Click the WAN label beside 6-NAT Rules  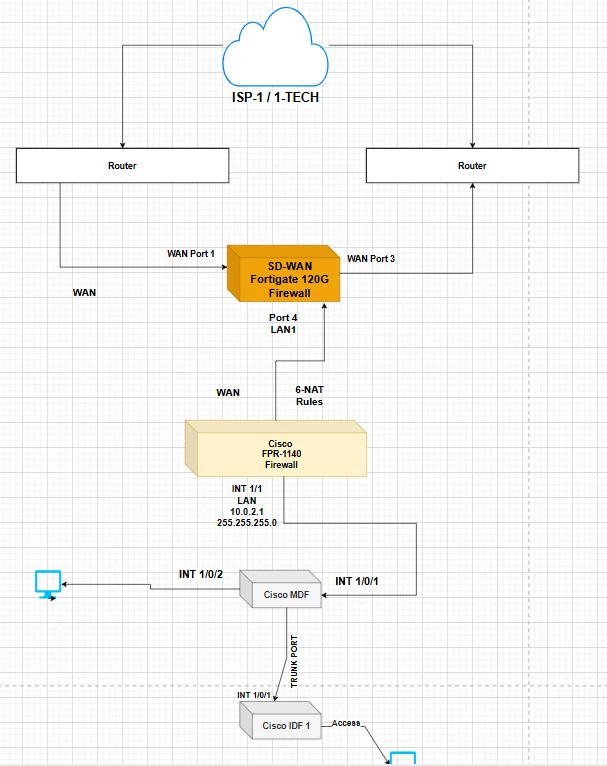click(228, 392)
